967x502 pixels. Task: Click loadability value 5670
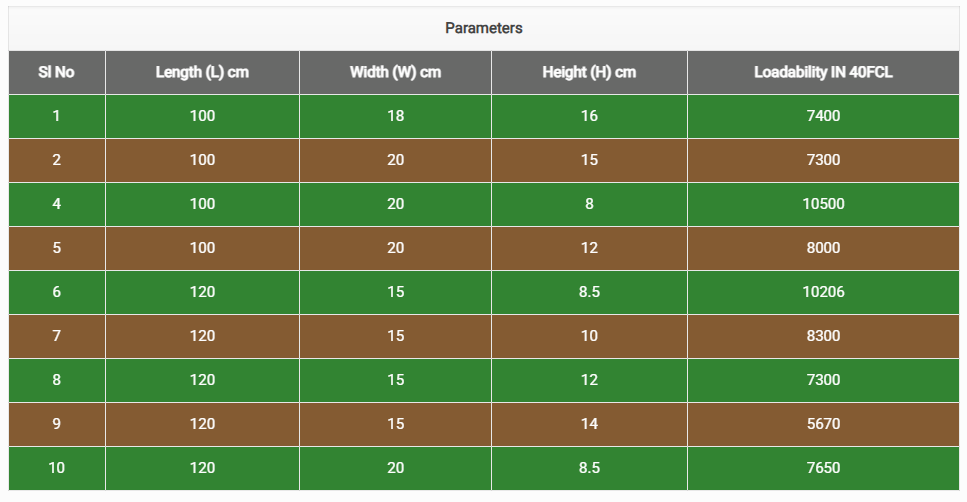coord(822,424)
